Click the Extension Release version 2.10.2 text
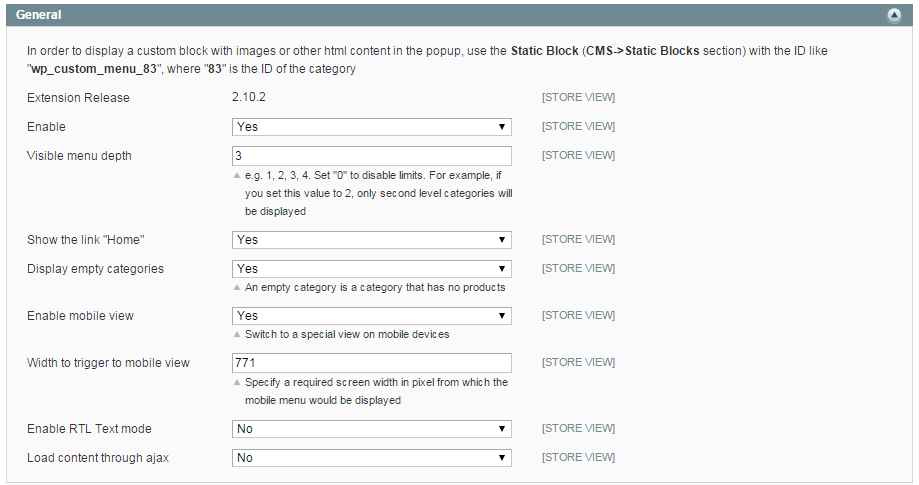919x485 pixels. pos(249,97)
